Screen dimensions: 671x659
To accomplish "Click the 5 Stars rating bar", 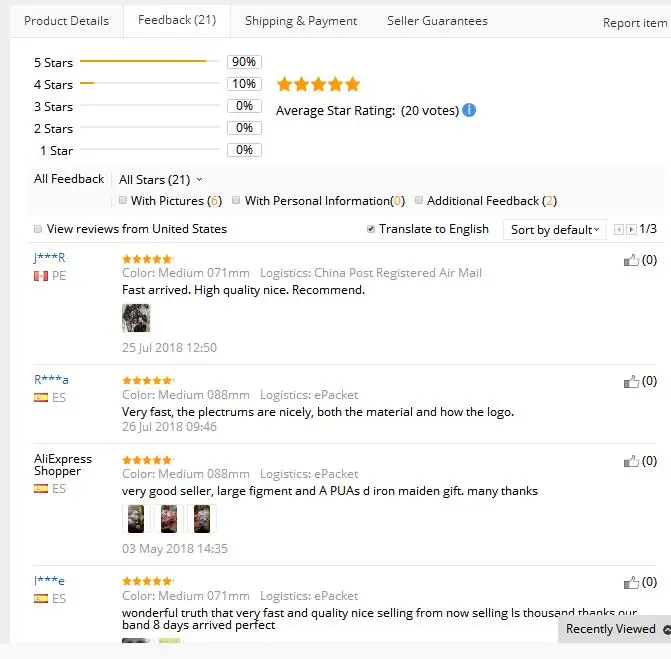I will click(150, 62).
